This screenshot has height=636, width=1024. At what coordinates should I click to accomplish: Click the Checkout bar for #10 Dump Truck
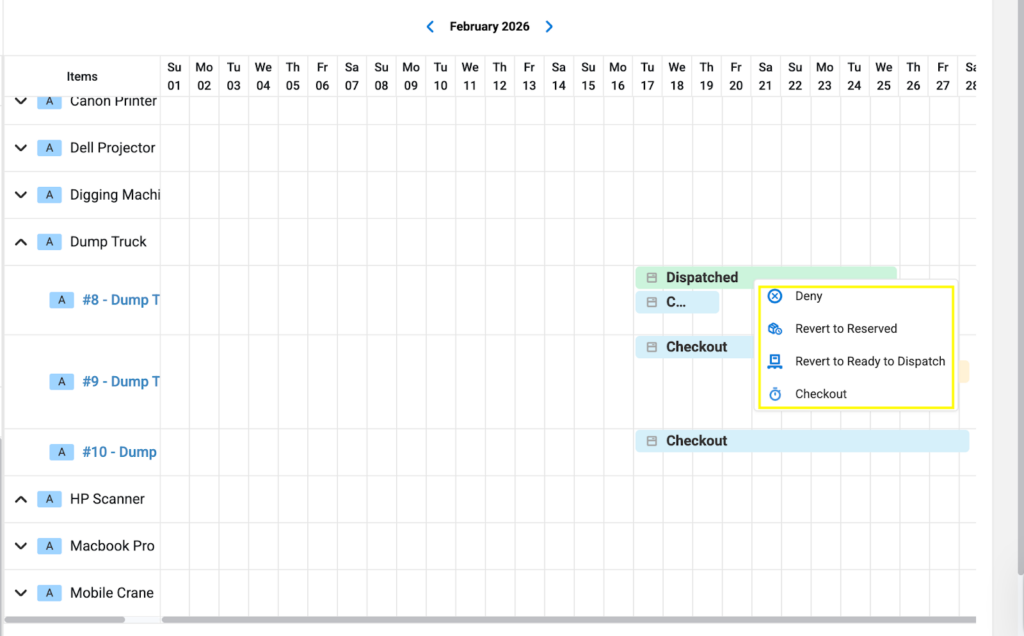(801, 441)
